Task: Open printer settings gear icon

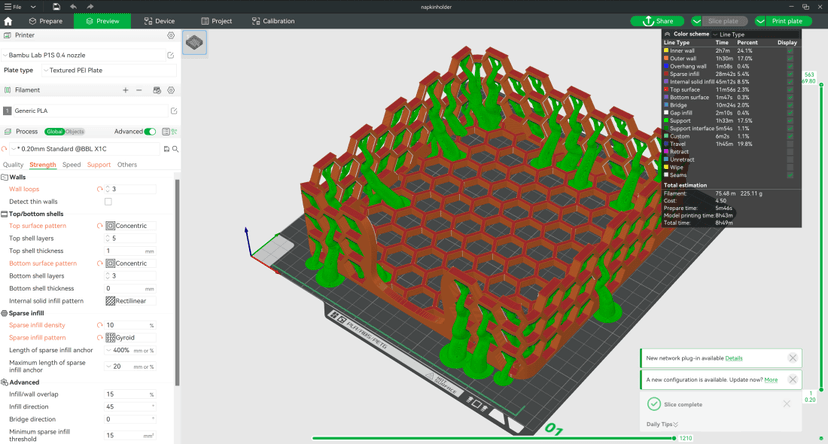Action: 171,36
